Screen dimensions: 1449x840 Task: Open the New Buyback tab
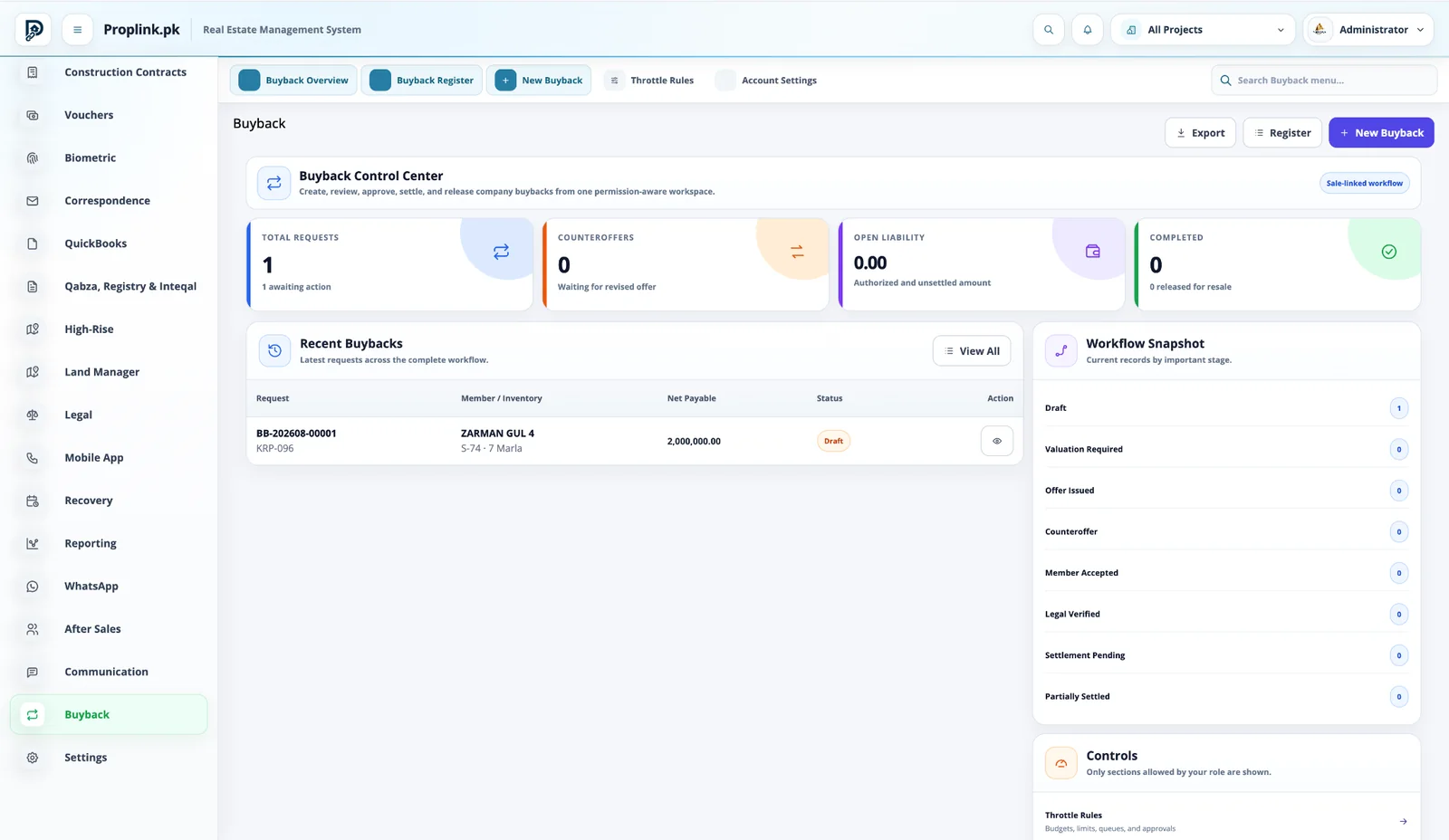point(539,81)
